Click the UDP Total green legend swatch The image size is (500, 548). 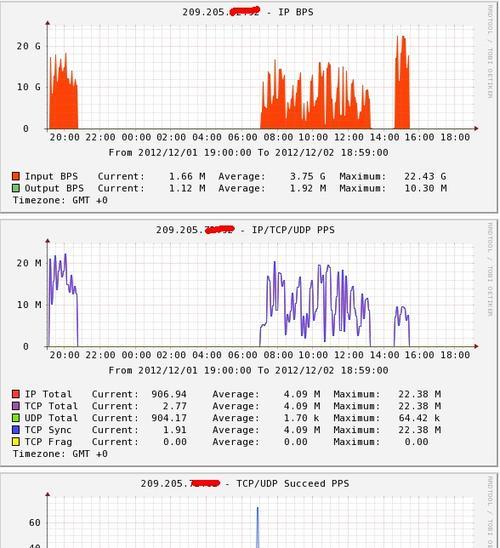point(16,418)
